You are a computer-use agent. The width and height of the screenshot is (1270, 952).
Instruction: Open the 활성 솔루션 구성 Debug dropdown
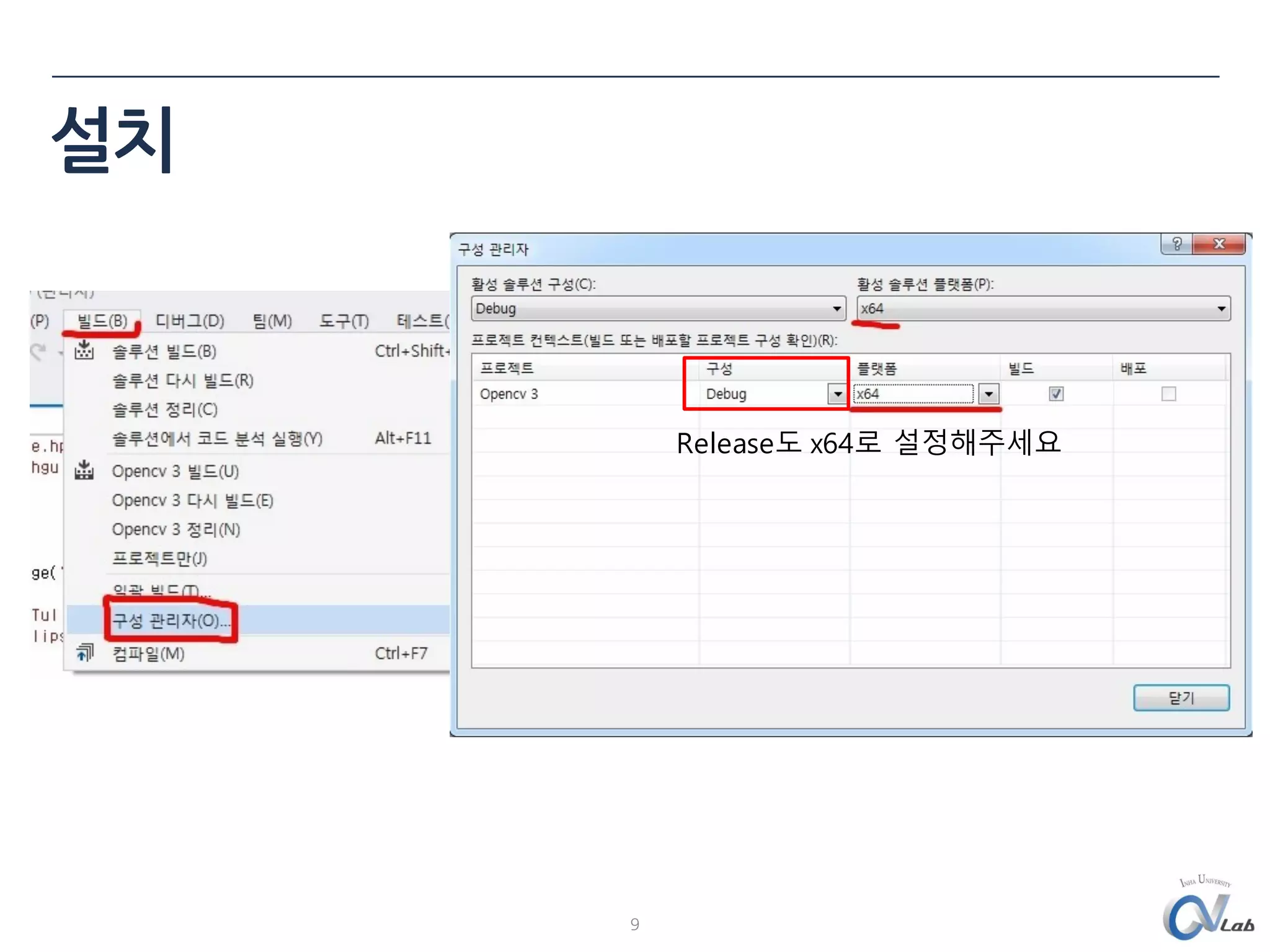click(658, 309)
